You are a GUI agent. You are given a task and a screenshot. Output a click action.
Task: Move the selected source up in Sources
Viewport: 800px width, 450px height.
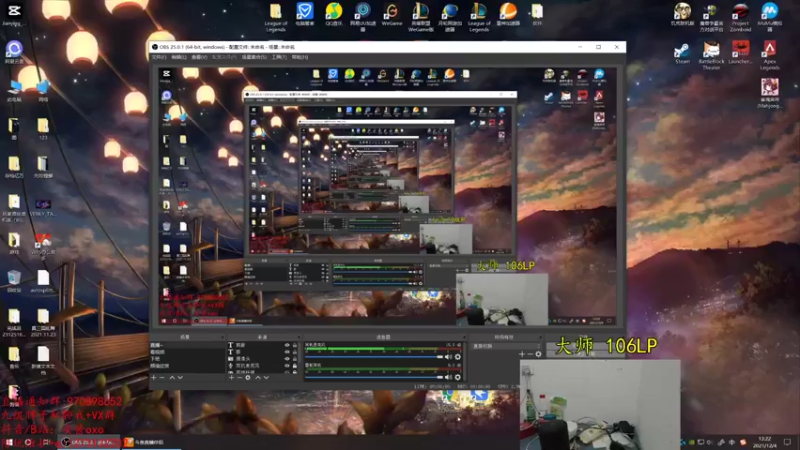point(258,378)
